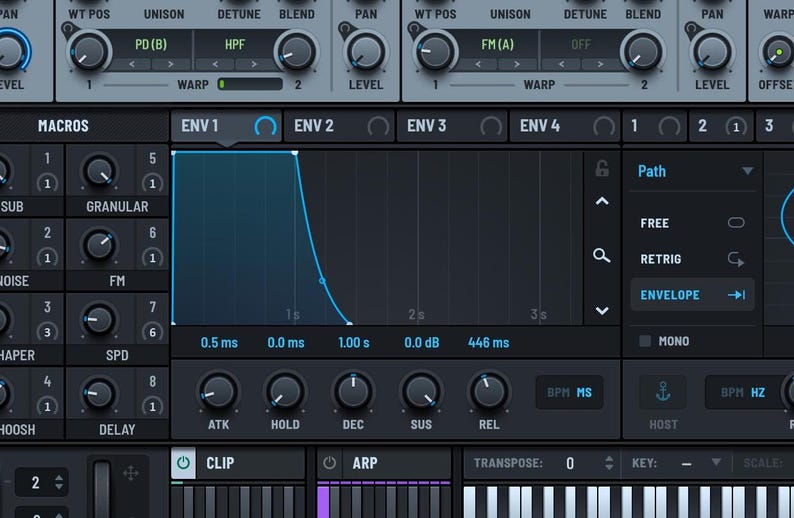
Task: Click the 0.0 dB sustain value
Action: pos(421,343)
